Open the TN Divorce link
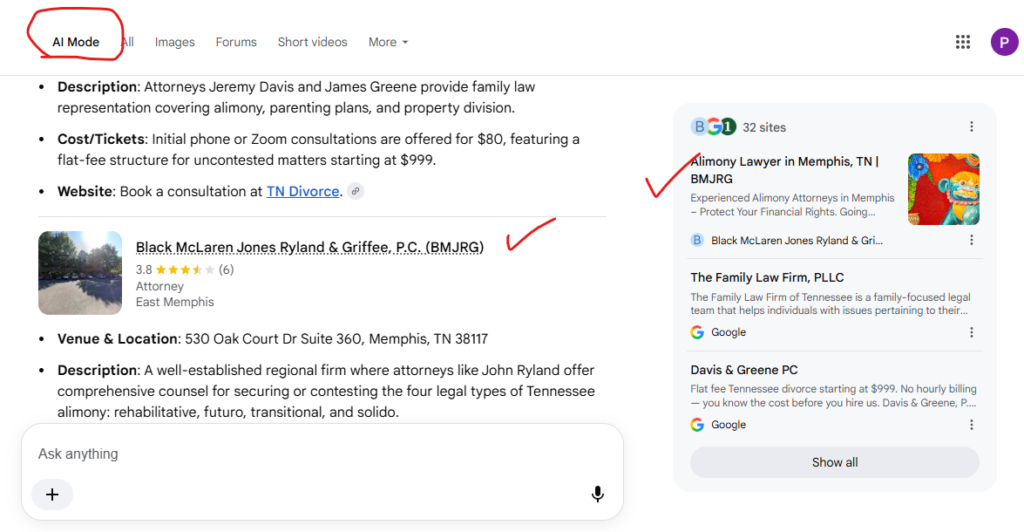The width and height of the screenshot is (1024, 532). (x=303, y=191)
